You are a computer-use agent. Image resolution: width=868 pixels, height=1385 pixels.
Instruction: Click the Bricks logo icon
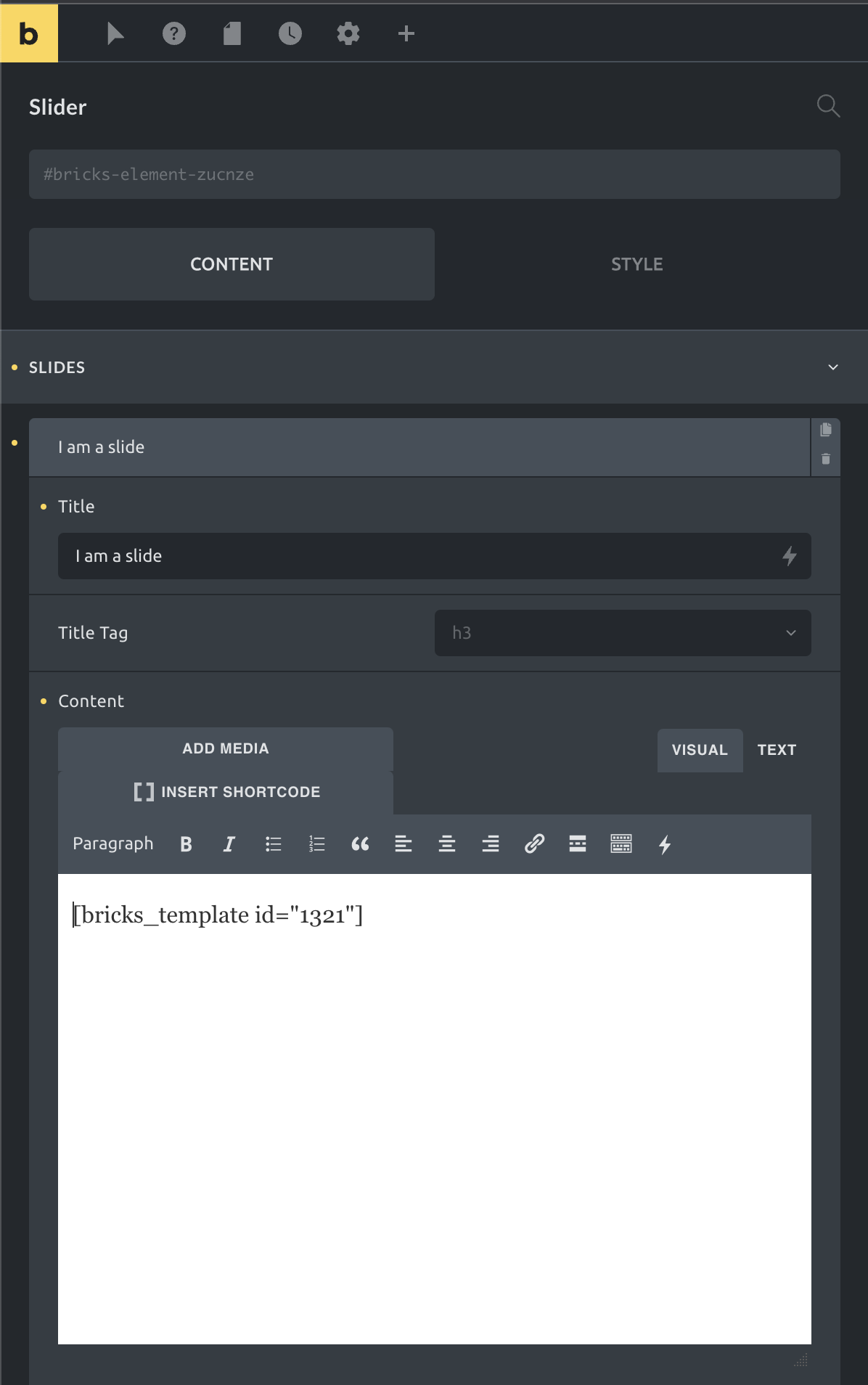tap(29, 33)
